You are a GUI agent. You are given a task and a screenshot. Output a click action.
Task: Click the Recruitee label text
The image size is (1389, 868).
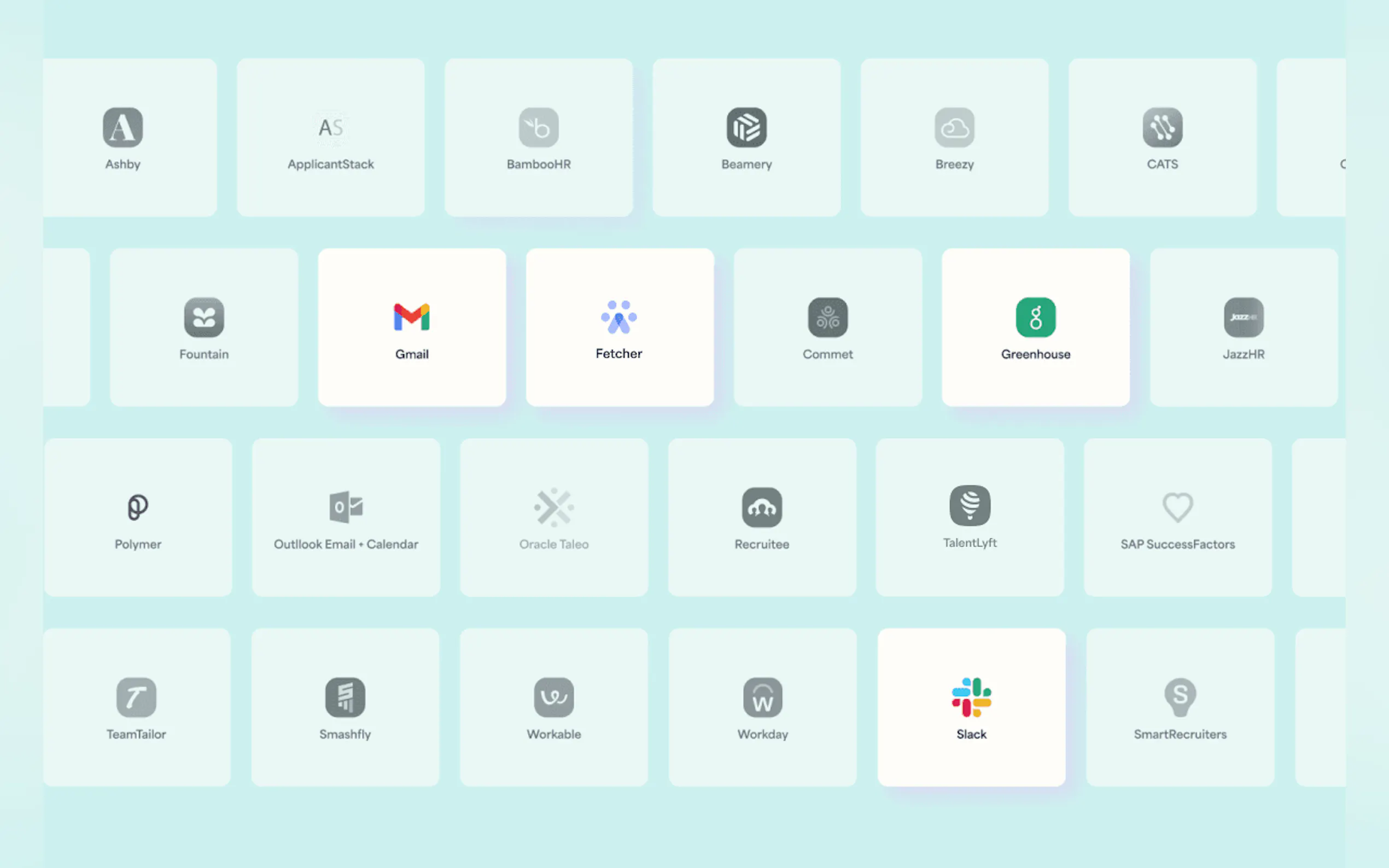(x=761, y=544)
